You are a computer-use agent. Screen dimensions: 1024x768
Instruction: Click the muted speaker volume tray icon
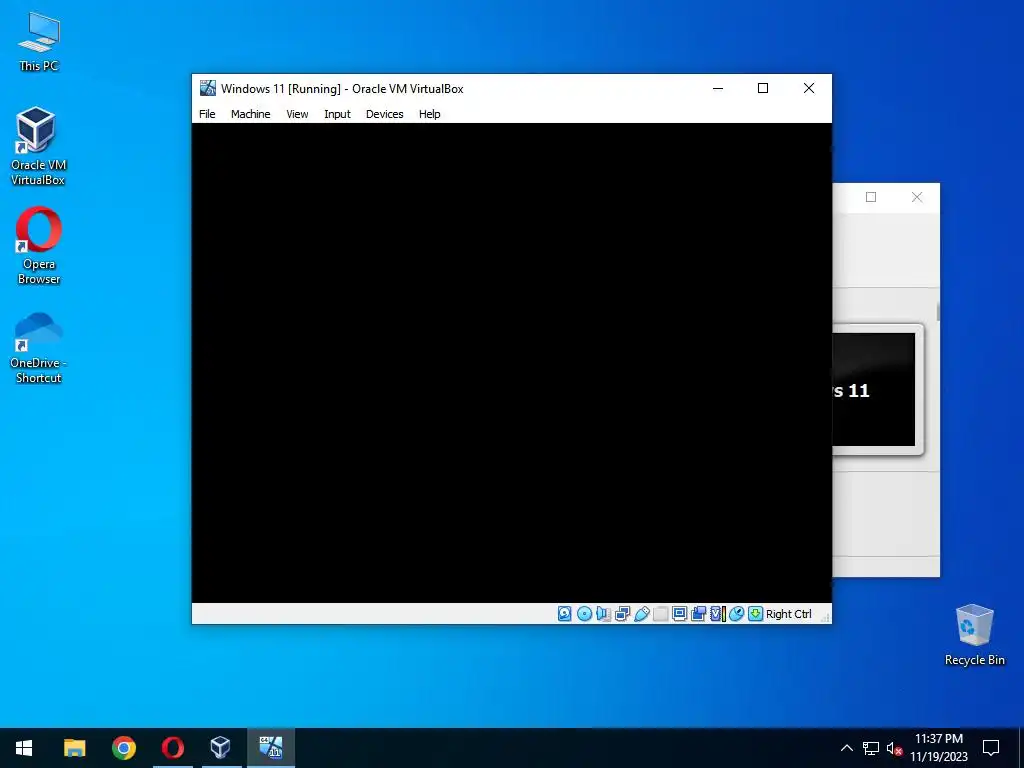click(x=894, y=748)
